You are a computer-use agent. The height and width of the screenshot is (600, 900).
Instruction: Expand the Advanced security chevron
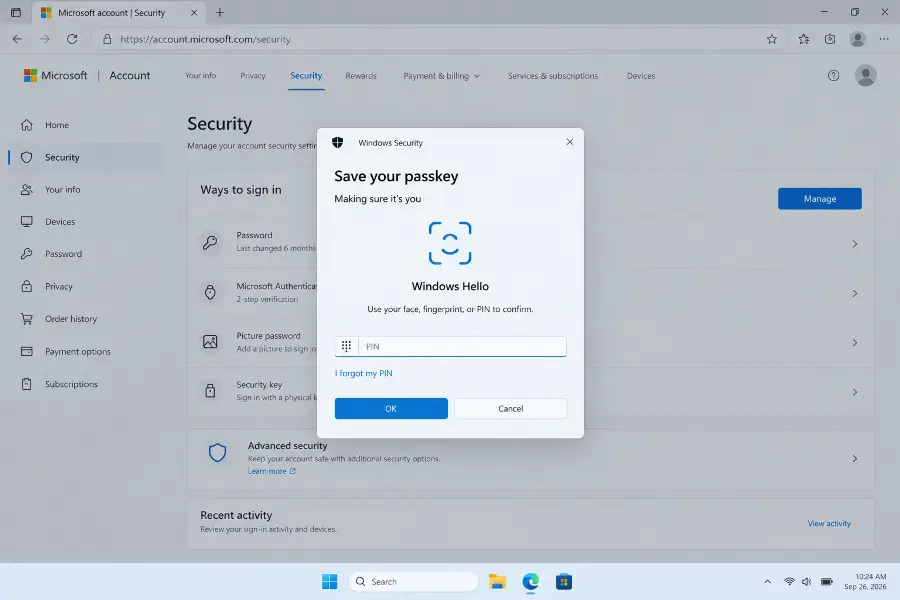coord(855,459)
